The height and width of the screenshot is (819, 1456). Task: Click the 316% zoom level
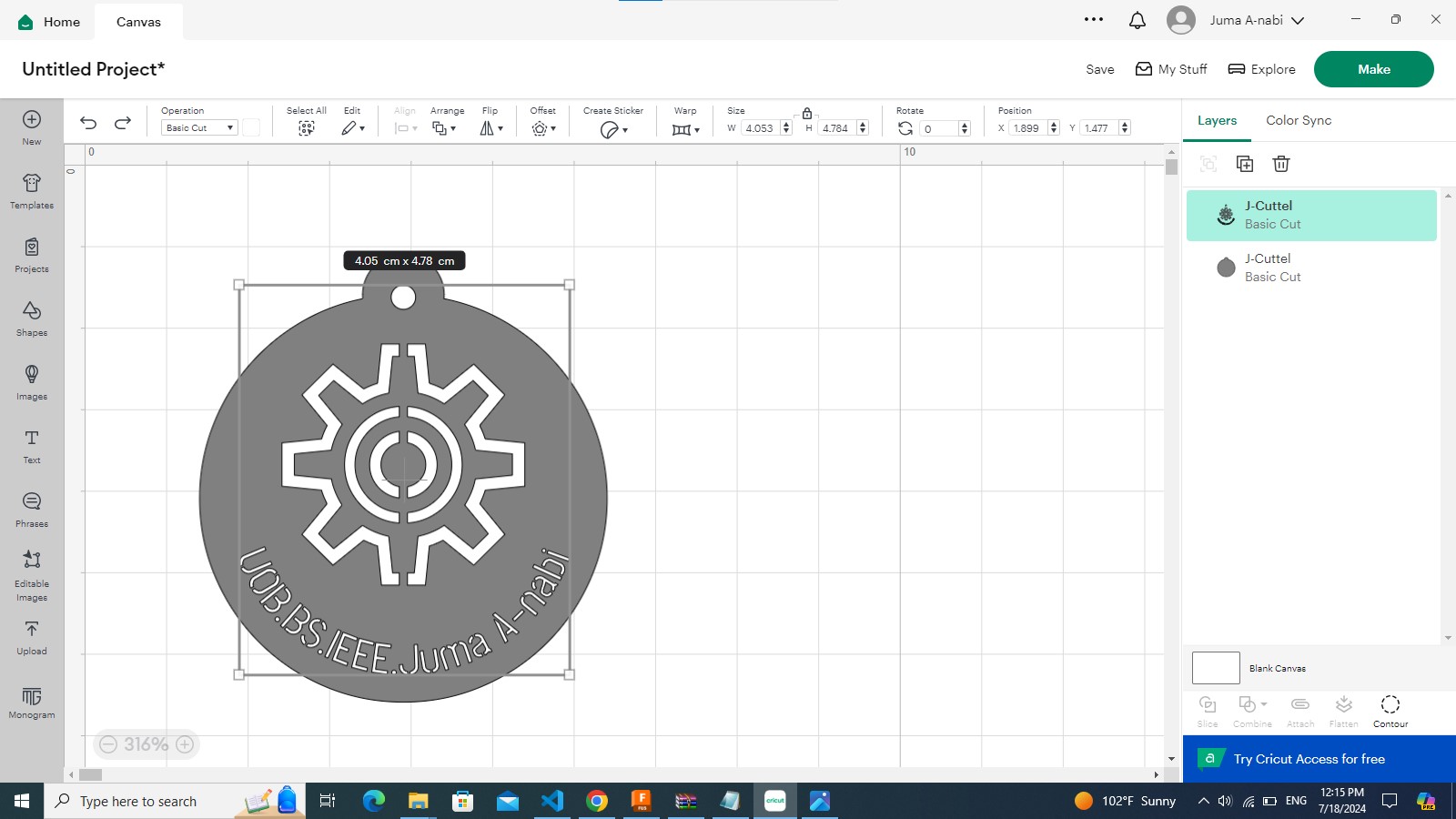[147, 744]
